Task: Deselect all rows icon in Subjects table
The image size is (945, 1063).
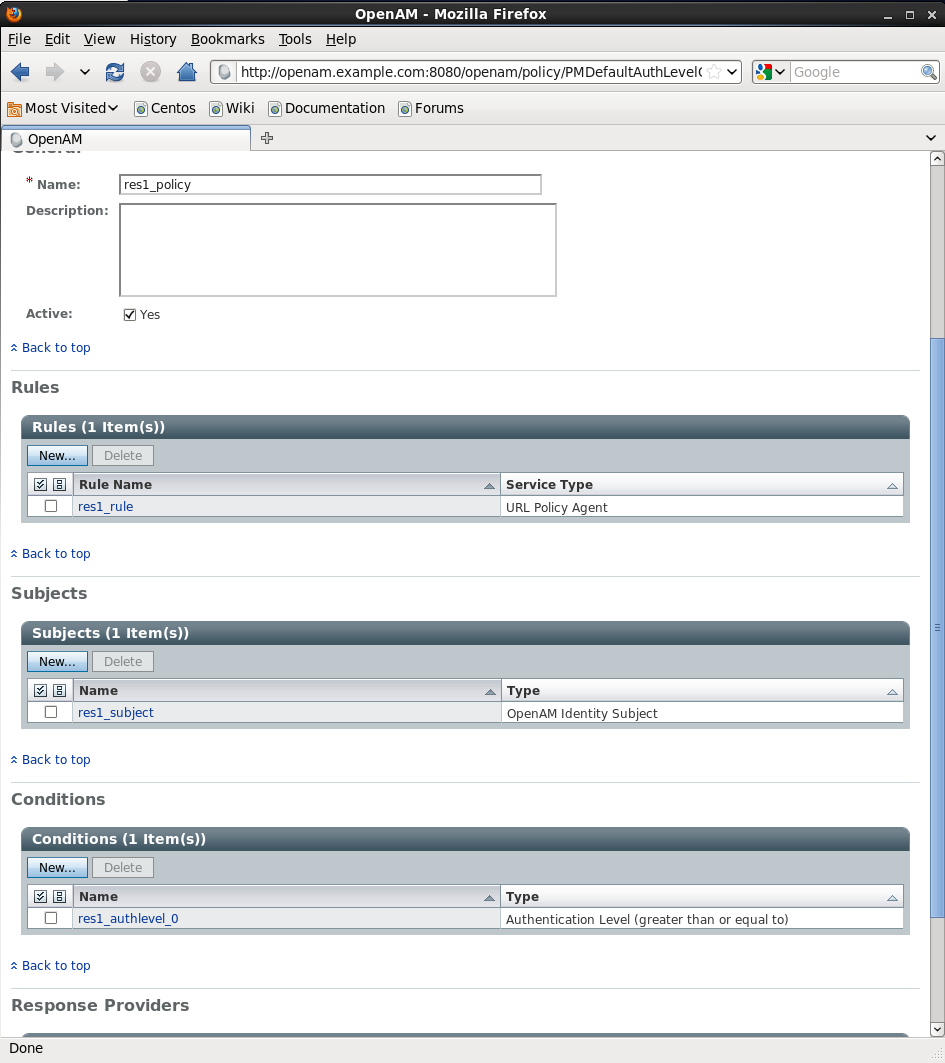Action: (x=60, y=691)
